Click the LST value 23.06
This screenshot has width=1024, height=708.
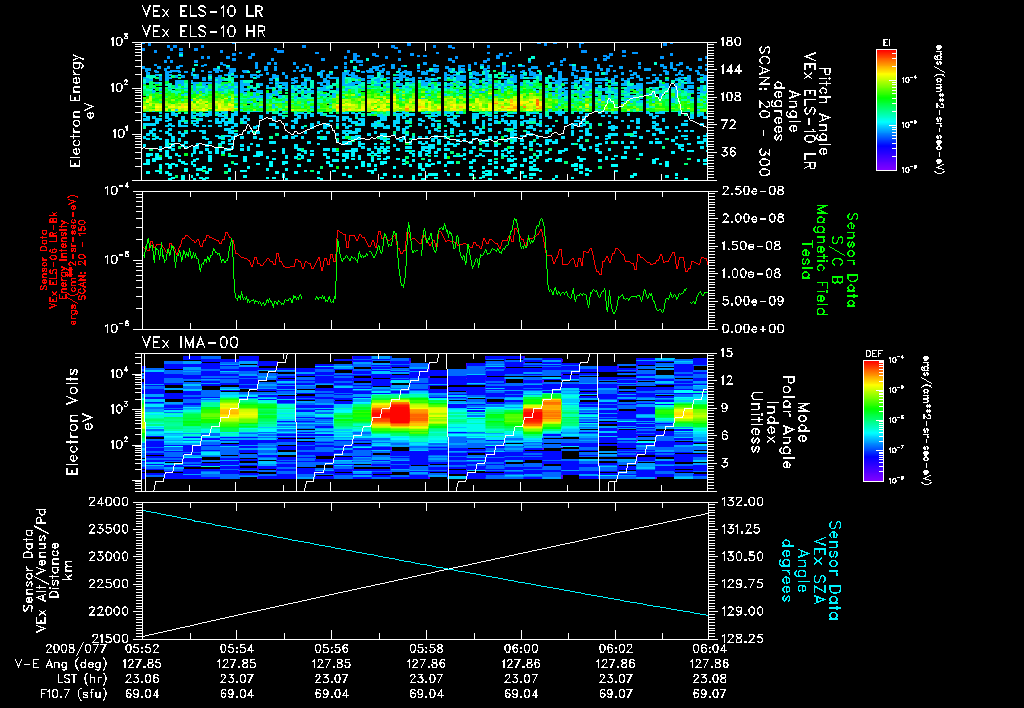click(x=142, y=679)
